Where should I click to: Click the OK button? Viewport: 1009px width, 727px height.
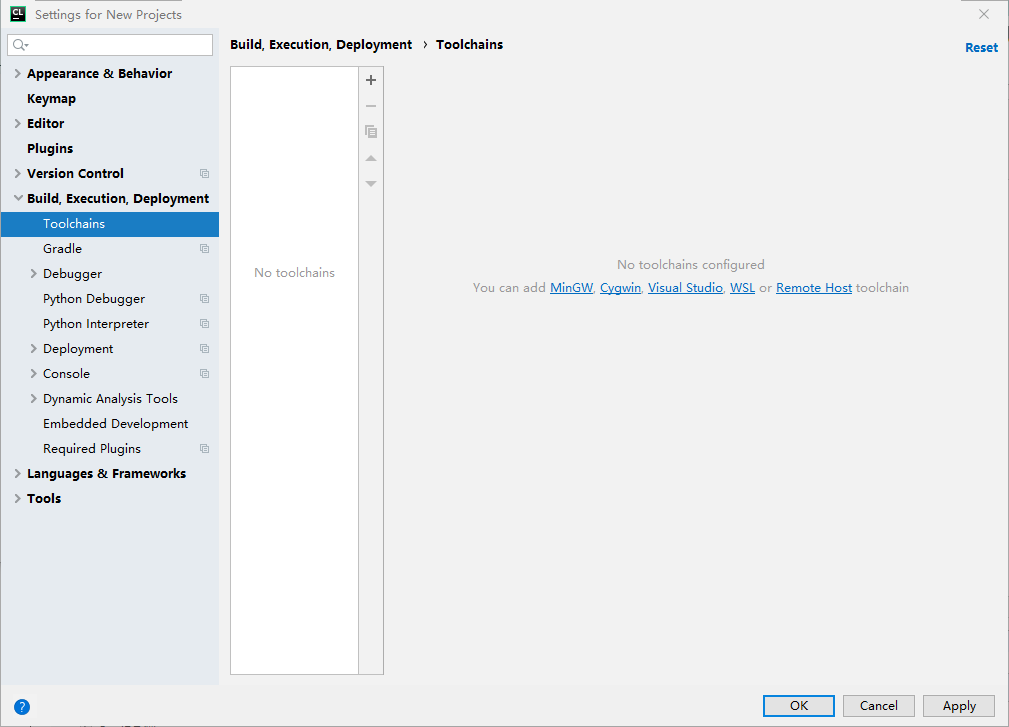pos(799,706)
